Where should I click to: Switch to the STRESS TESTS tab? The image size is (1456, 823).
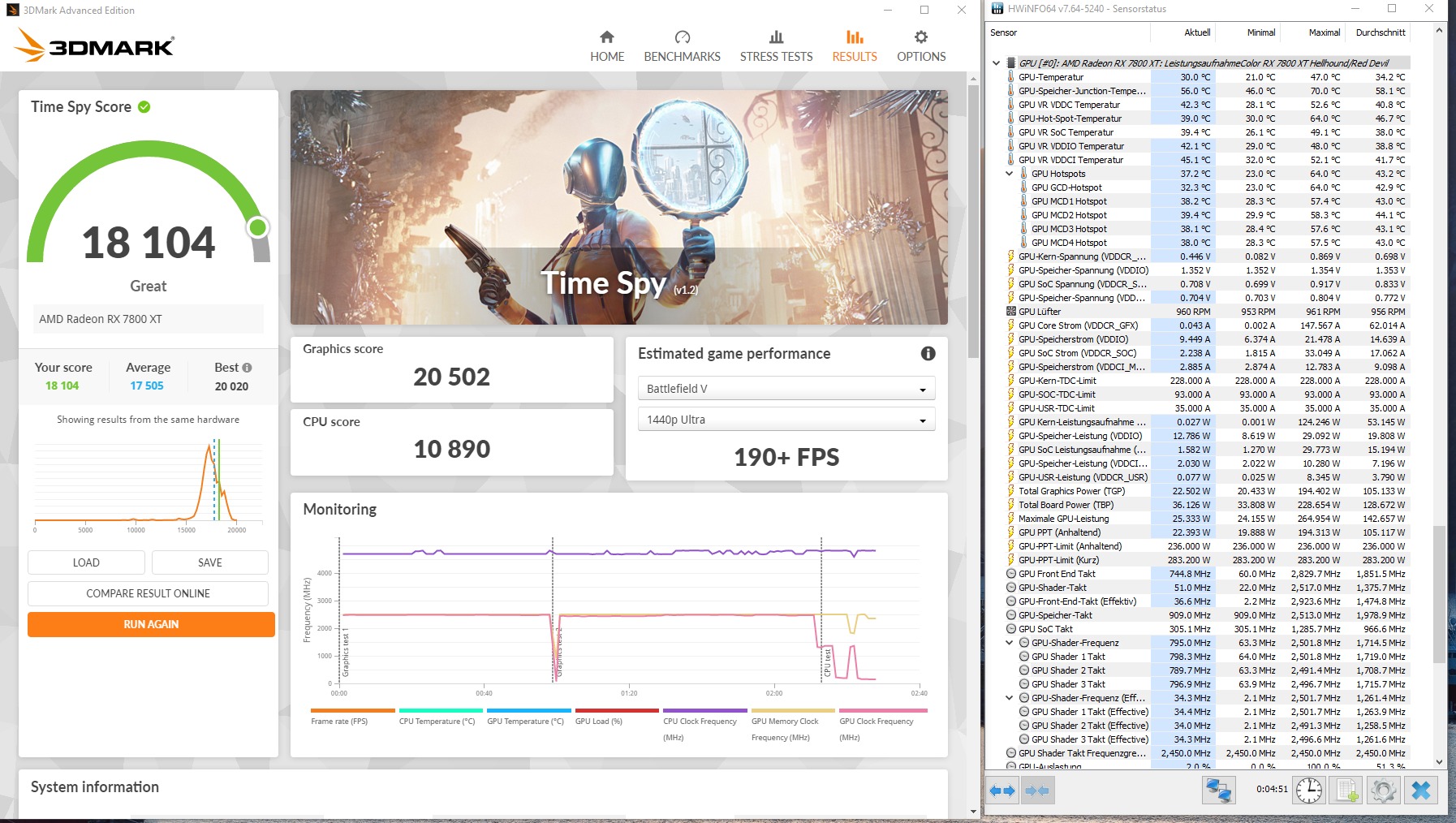(776, 46)
